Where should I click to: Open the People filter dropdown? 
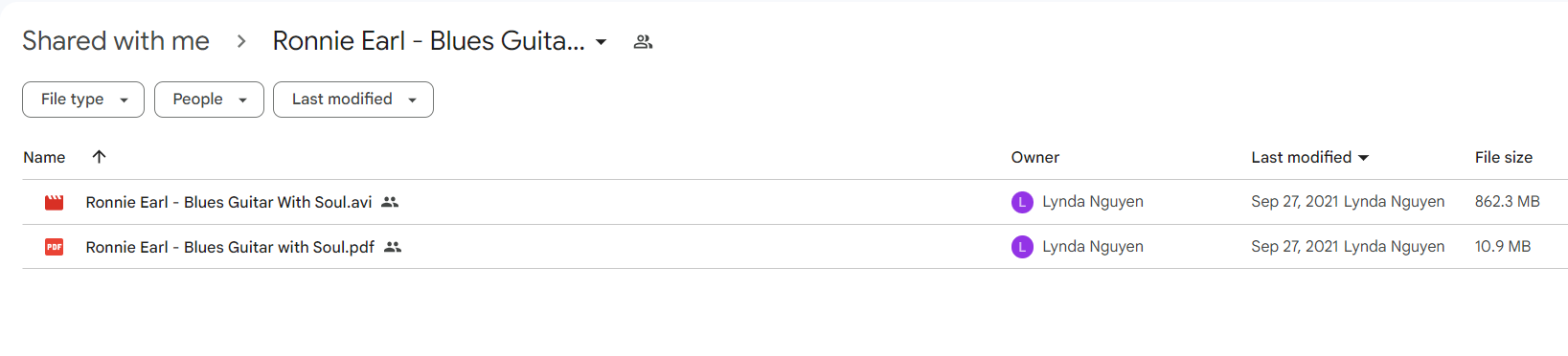pyautogui.click(x=209, y=100)
